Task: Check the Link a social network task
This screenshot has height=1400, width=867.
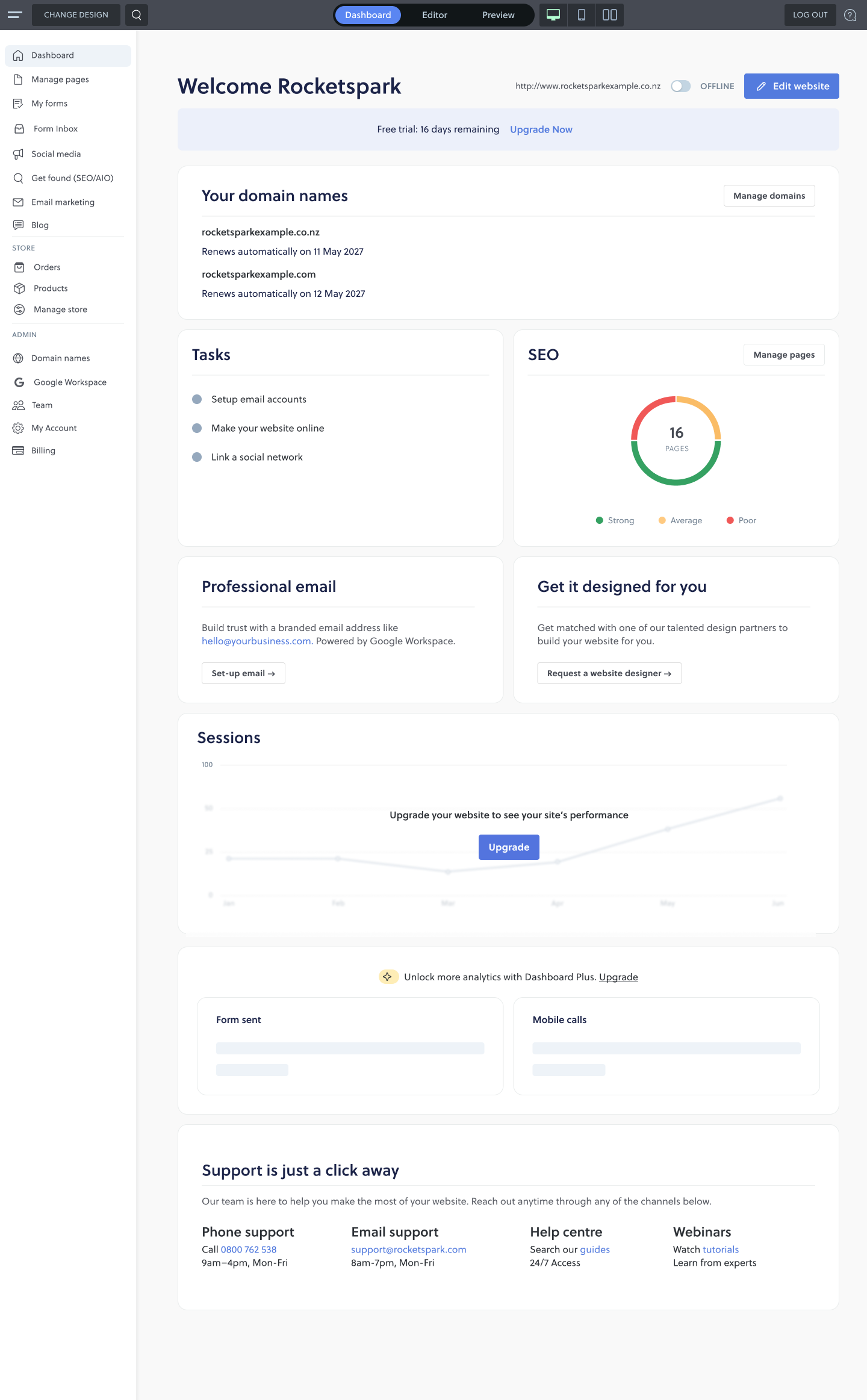Action: tap(197, 457)
